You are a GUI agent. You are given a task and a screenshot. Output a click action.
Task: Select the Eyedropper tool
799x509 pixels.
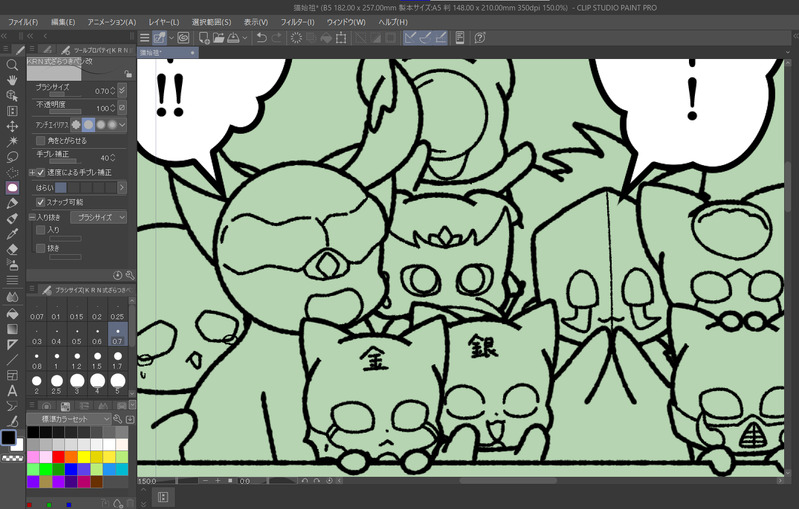pos(12,234)
